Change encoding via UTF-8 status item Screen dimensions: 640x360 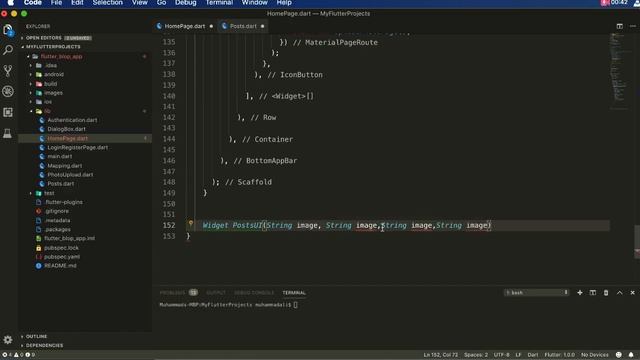pyautogui.click(x=502, y=355)
